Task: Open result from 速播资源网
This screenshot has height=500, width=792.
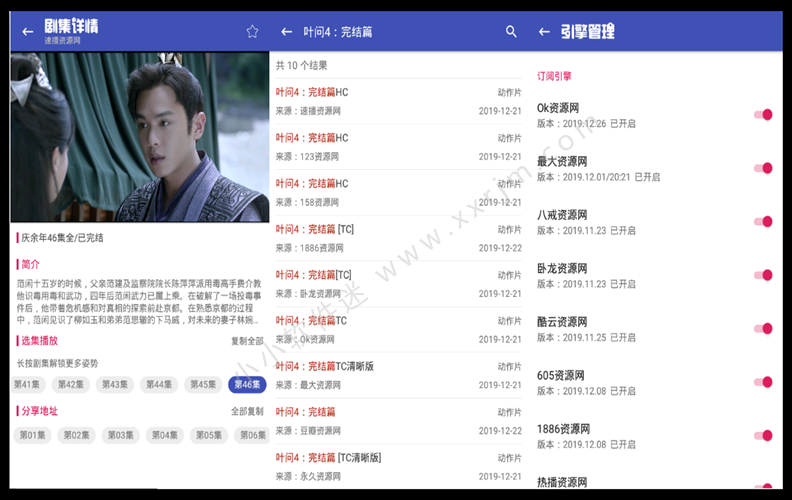Action: [x=399, y=102]
